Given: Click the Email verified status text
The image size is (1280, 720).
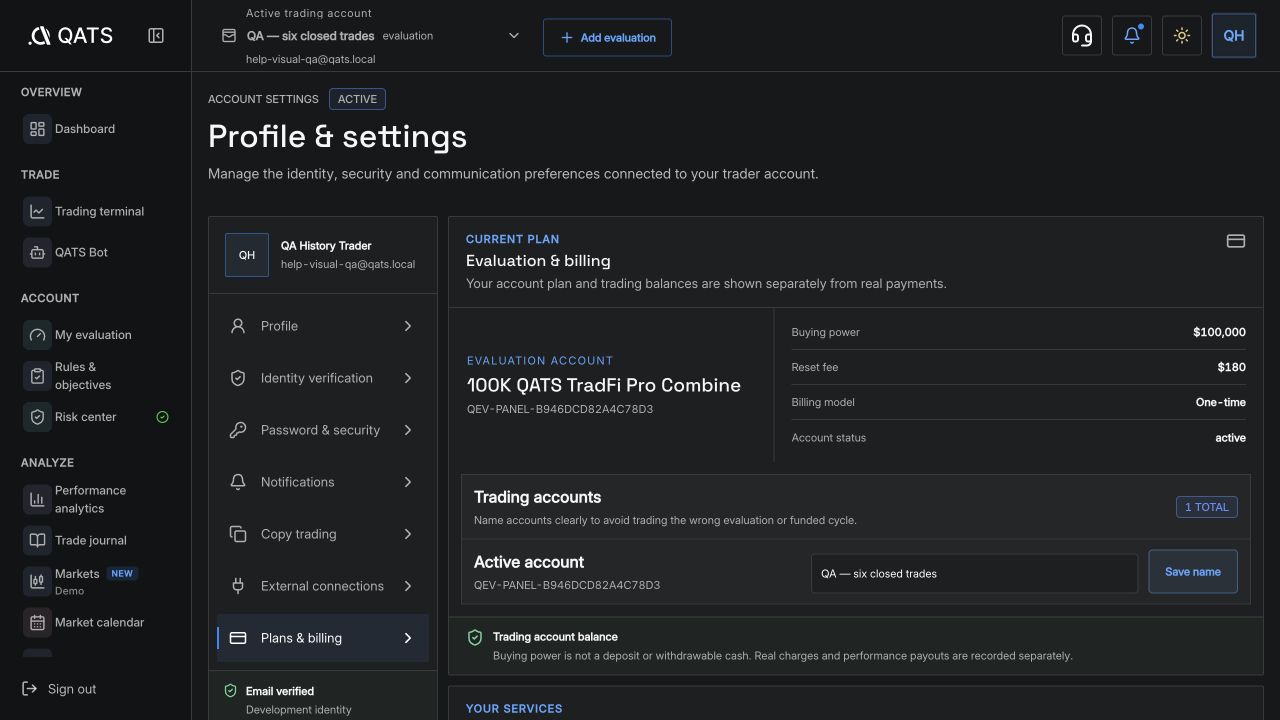Looking at the screenshot, I should coord(280,691).
